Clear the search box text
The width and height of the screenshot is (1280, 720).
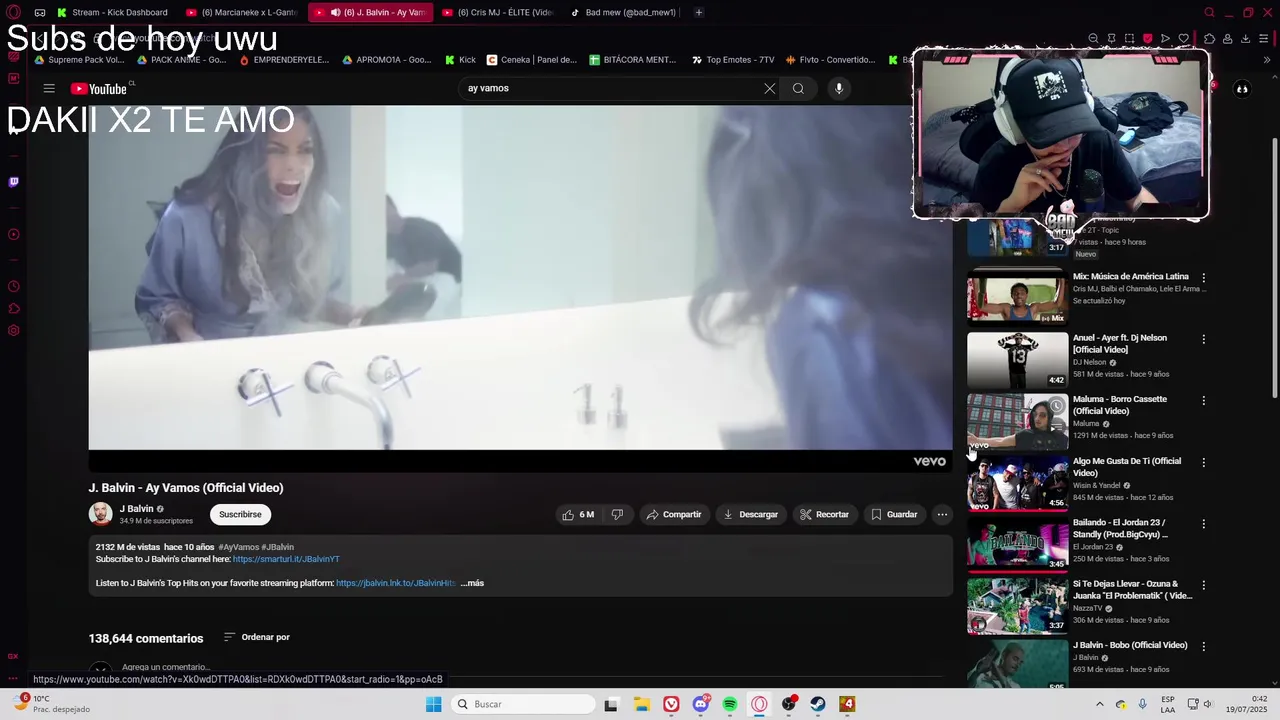(769, 88)
